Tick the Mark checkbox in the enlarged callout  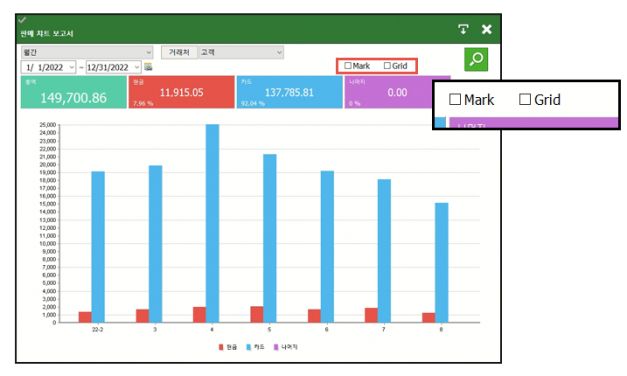tap(455, 99)
